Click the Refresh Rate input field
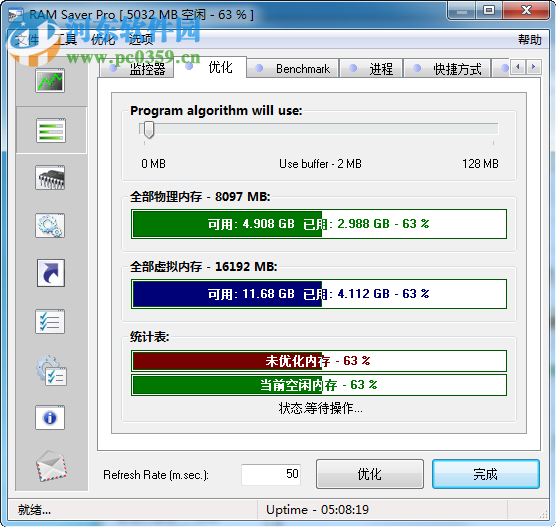Screen dimensions: 557x528 (271, 474)
